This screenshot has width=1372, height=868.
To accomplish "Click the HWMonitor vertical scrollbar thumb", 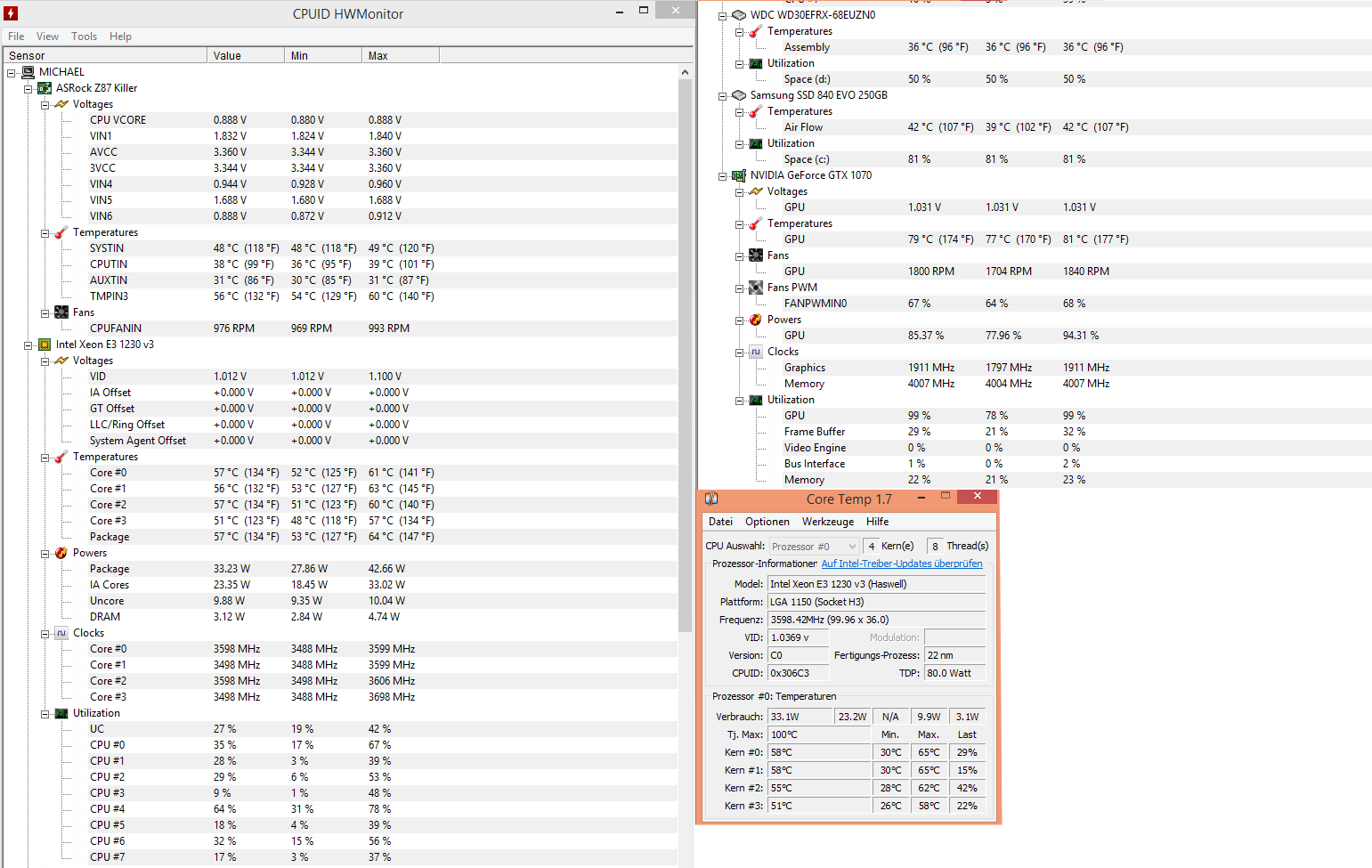I will pos(685,356).
